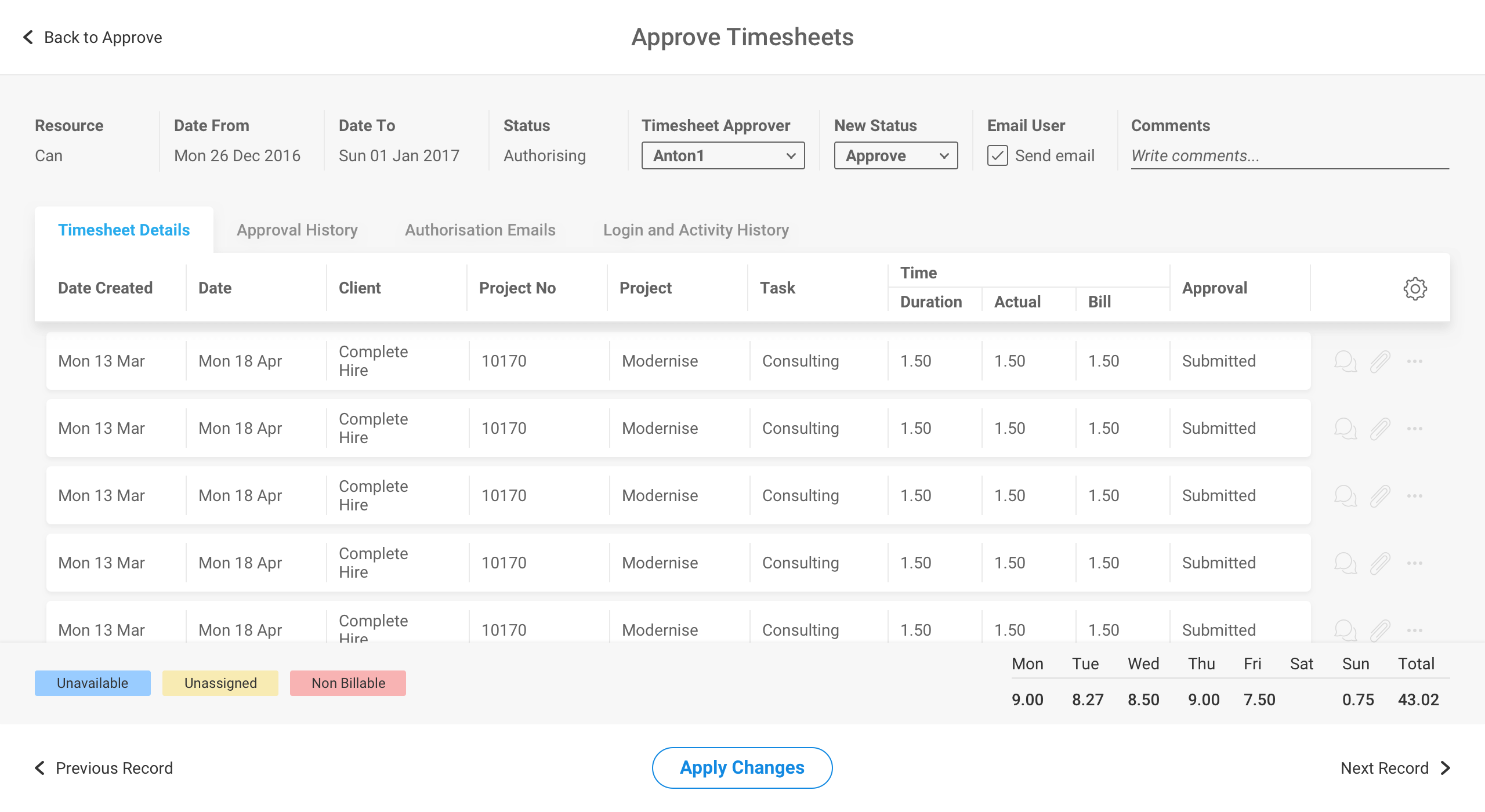
Task: Open comments icon on first timesheet row
Action: (1345, 361)
